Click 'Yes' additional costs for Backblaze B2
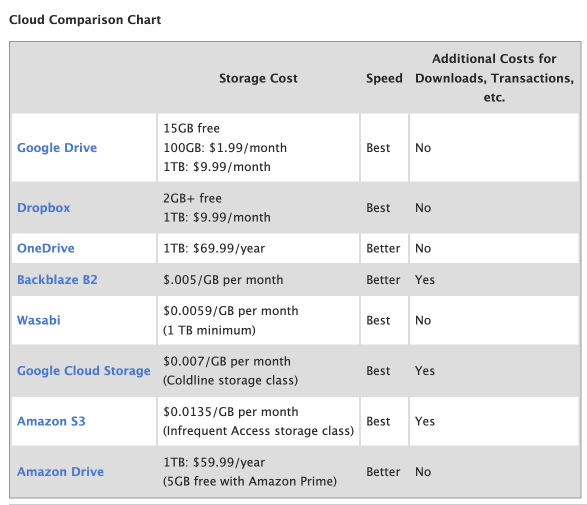 point(425,279)
